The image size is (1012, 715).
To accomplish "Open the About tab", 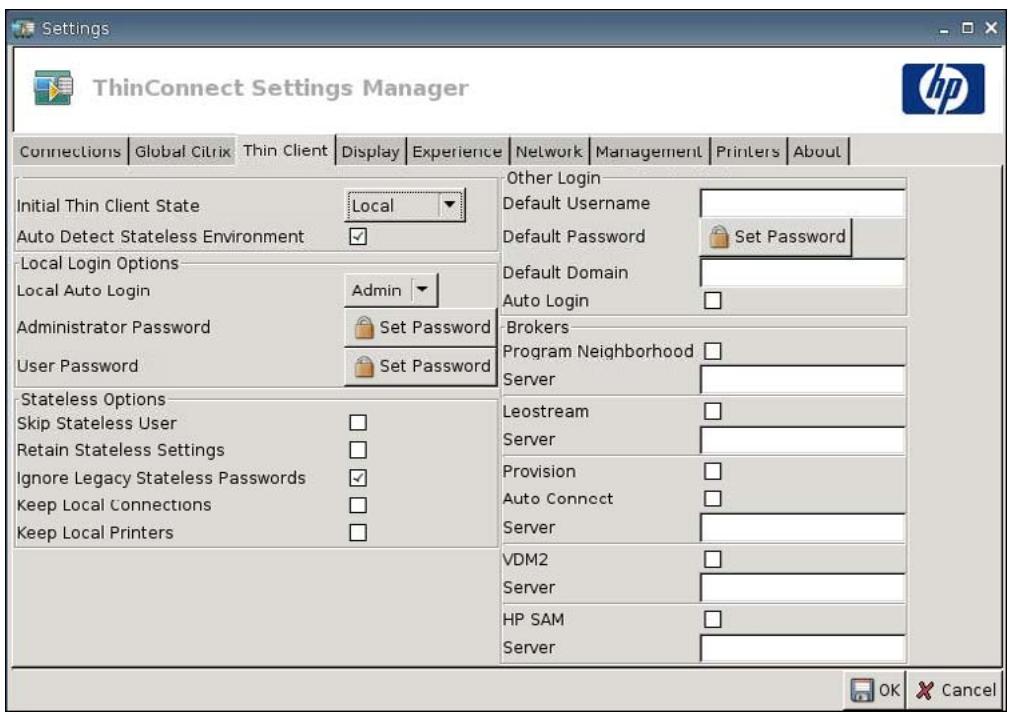I will click(817, 152).
